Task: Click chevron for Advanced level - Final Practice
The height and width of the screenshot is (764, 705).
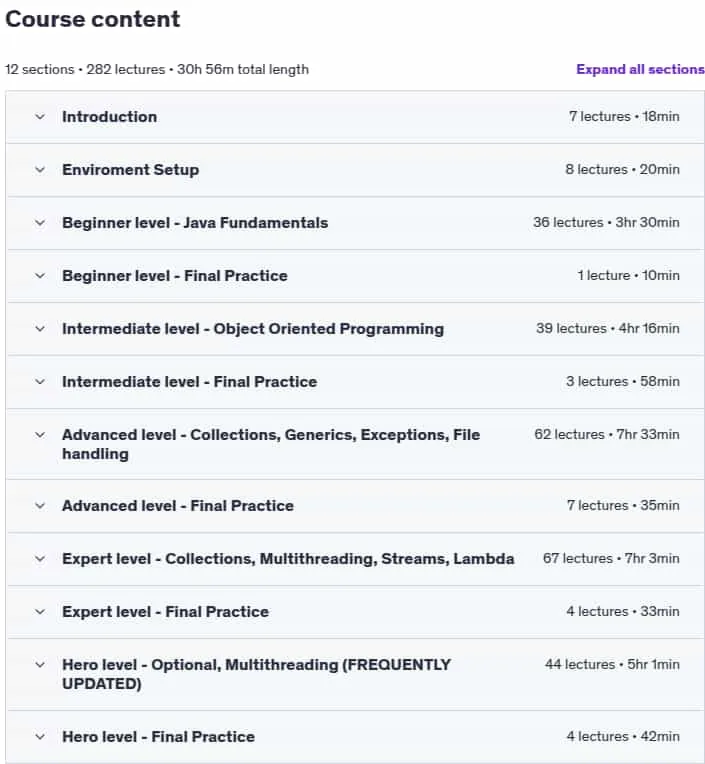Action: click(x=40, y=506)
